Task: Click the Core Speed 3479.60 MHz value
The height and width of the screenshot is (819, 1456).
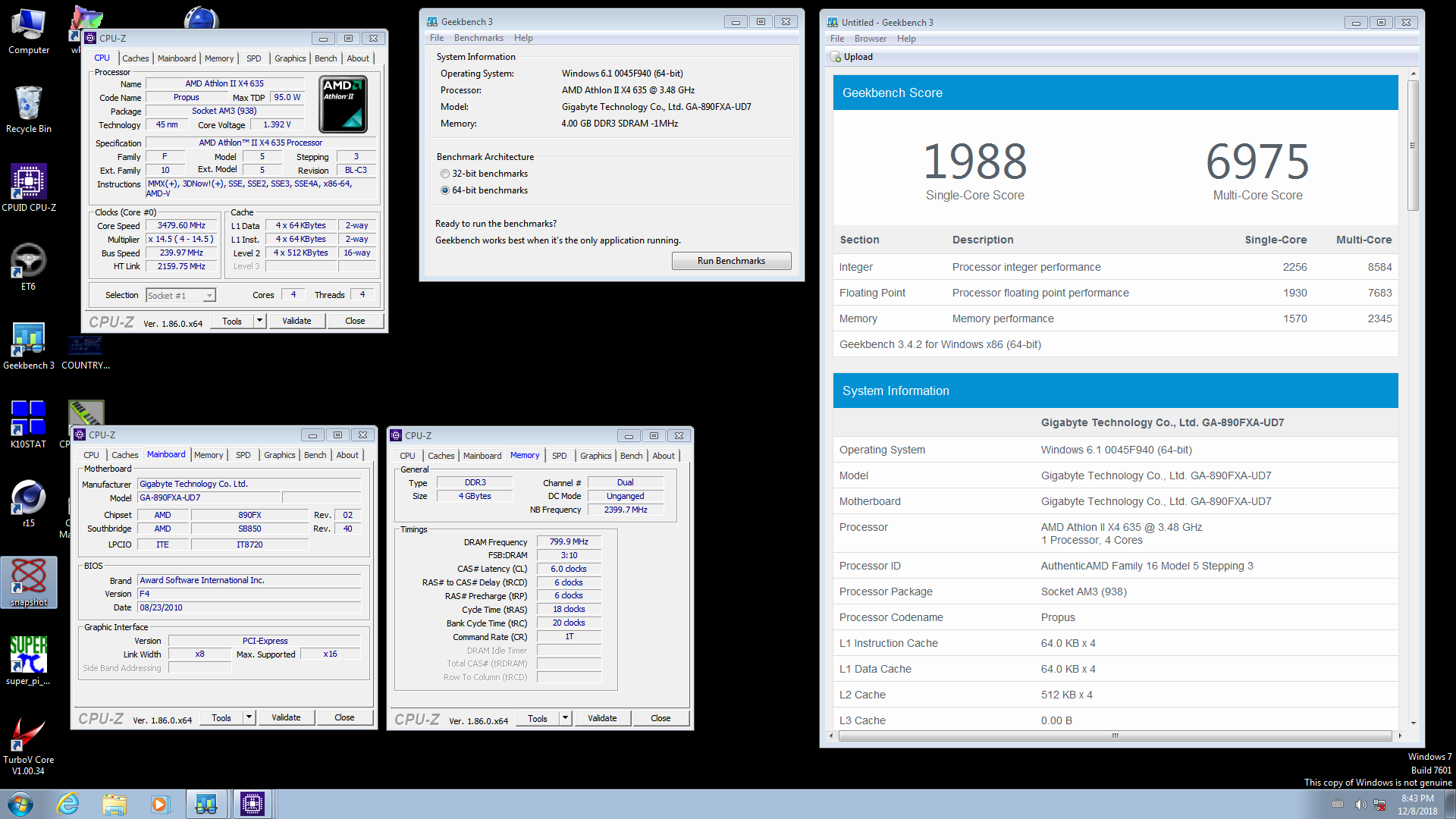Action: 181,226
